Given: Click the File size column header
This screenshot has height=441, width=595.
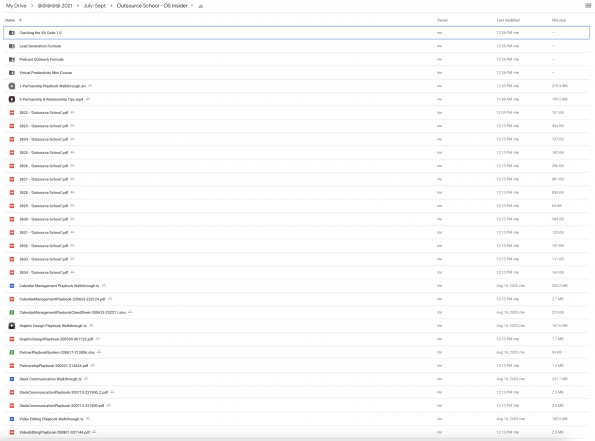Looking at the screenshot, I should click(x=559, y=20).
